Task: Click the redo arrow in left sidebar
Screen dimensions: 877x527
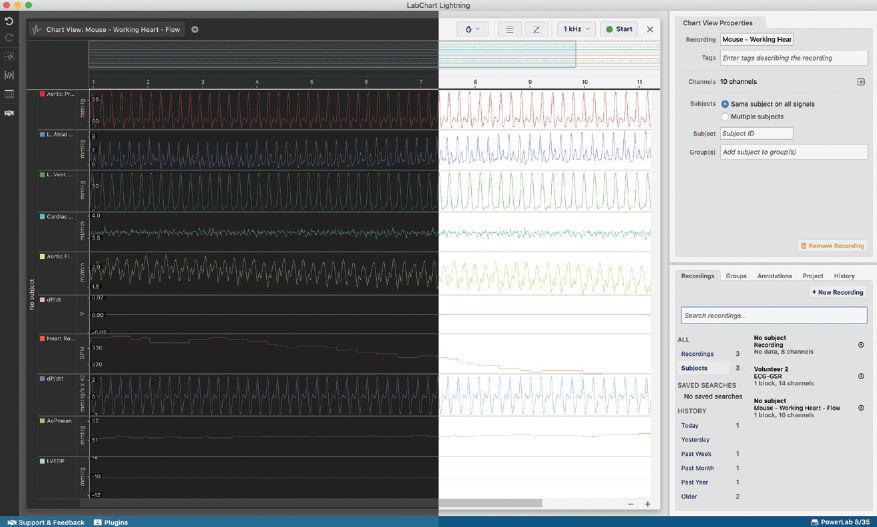Action: click(9, 37)
